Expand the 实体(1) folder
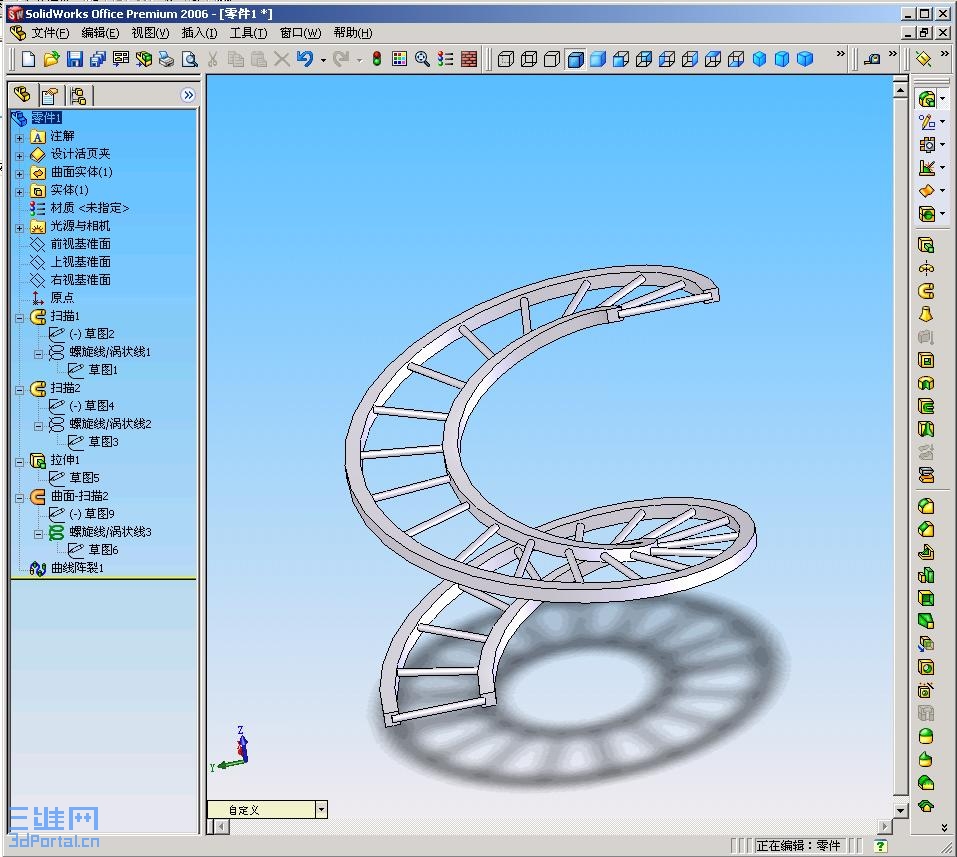957x857 pixels. pyautogui.click(x=20, y=192)
